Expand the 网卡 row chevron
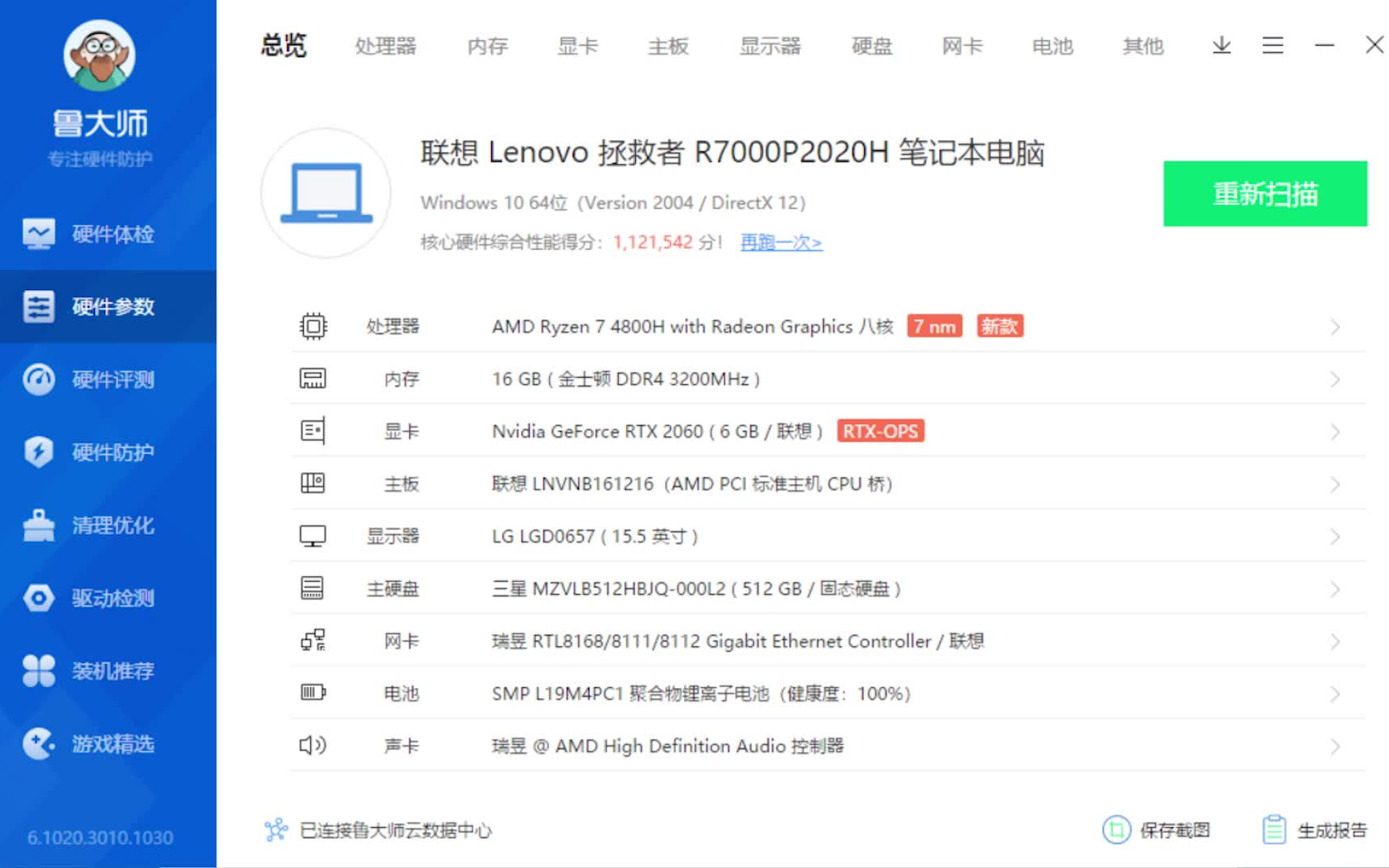Viewport: 1389px width, 868px height. tap(1335, 641)
